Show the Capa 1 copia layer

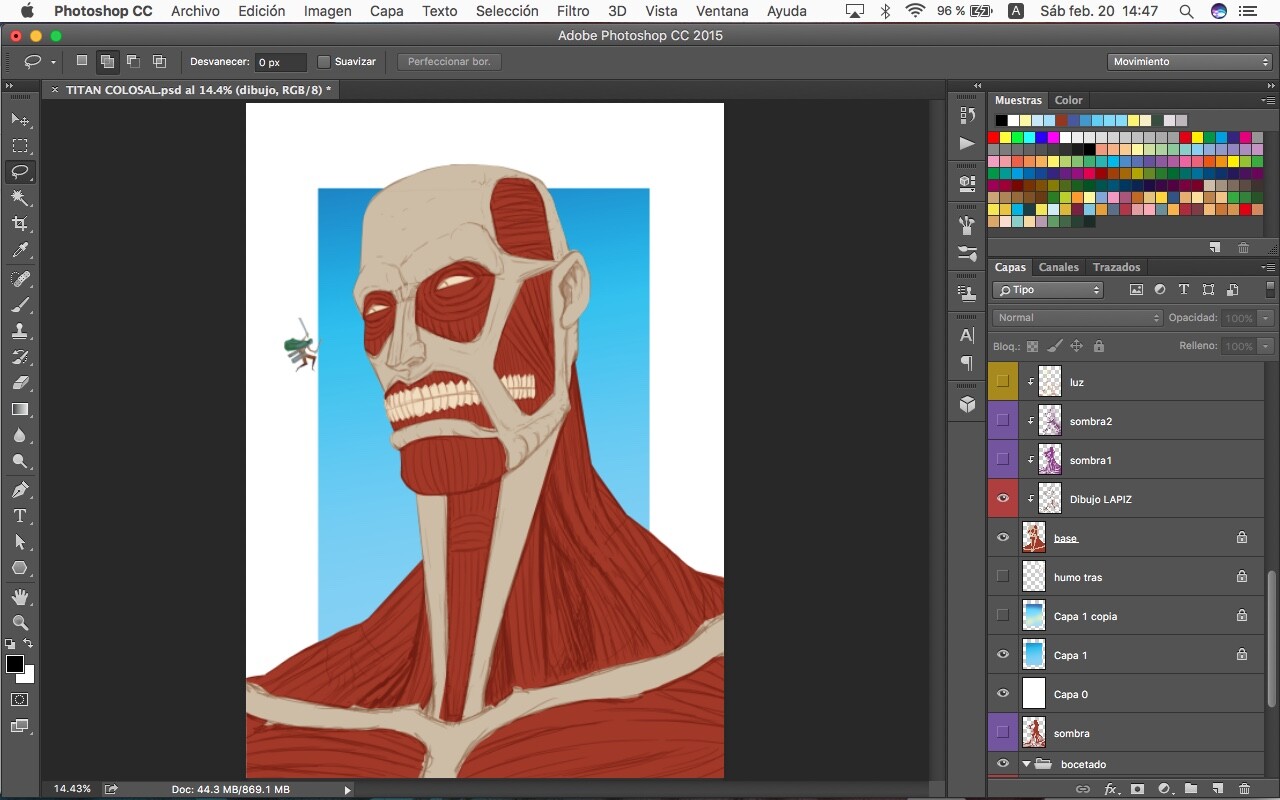(x=1003, y=616)
